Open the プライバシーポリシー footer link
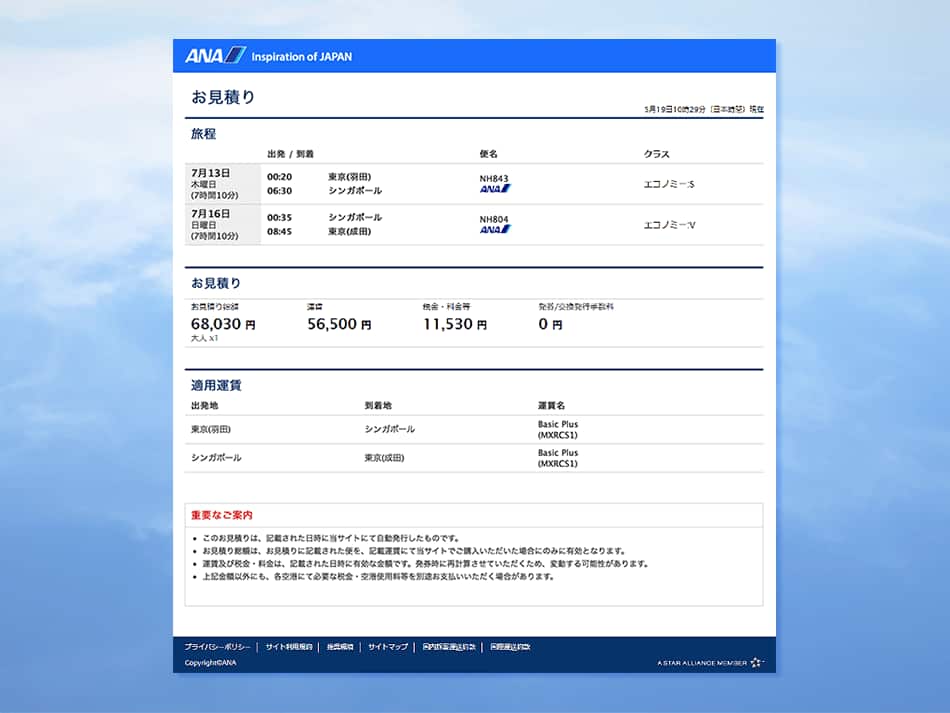950x713 pixels. pos(217,647)
